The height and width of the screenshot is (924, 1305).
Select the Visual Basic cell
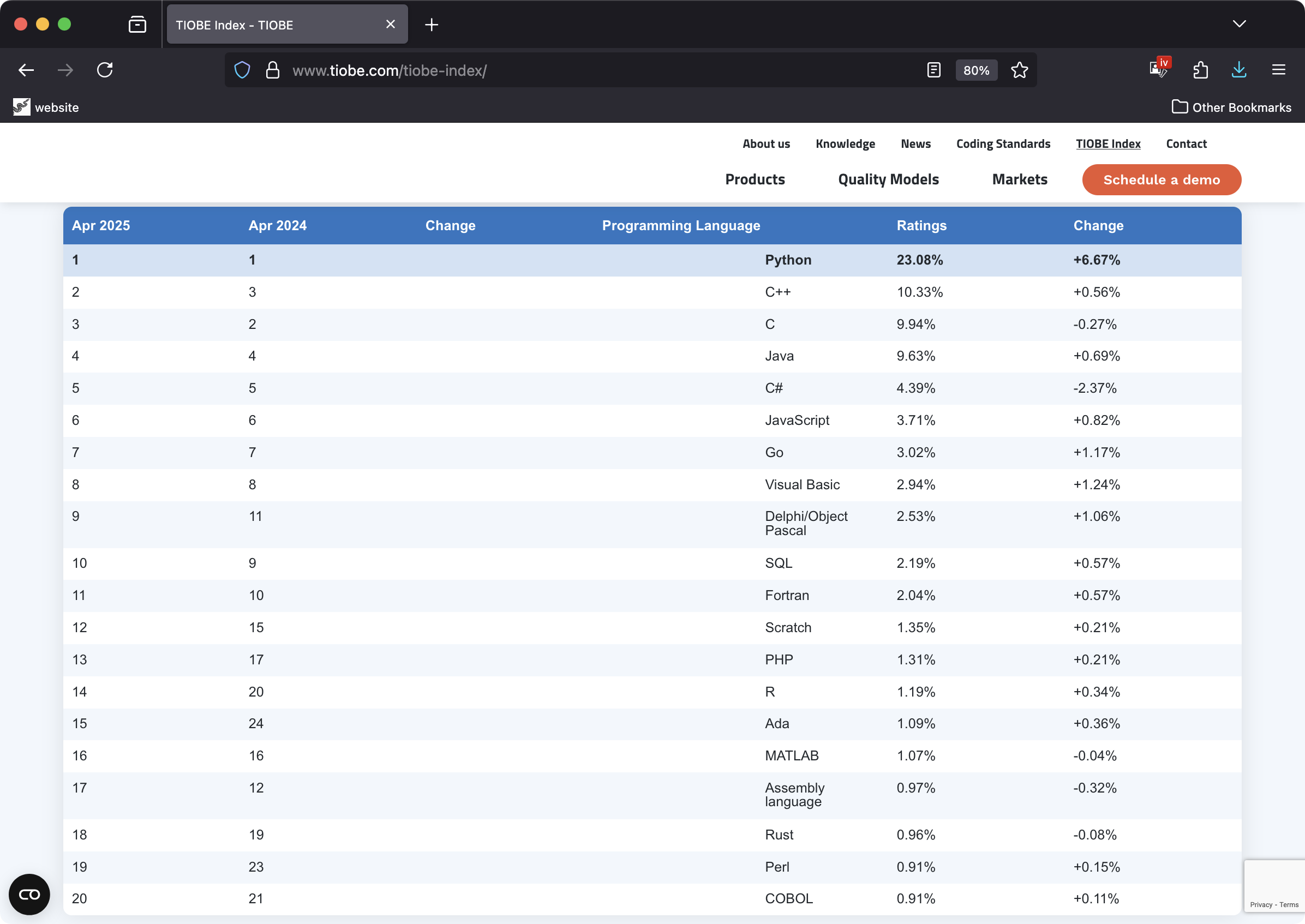[802, 485]
